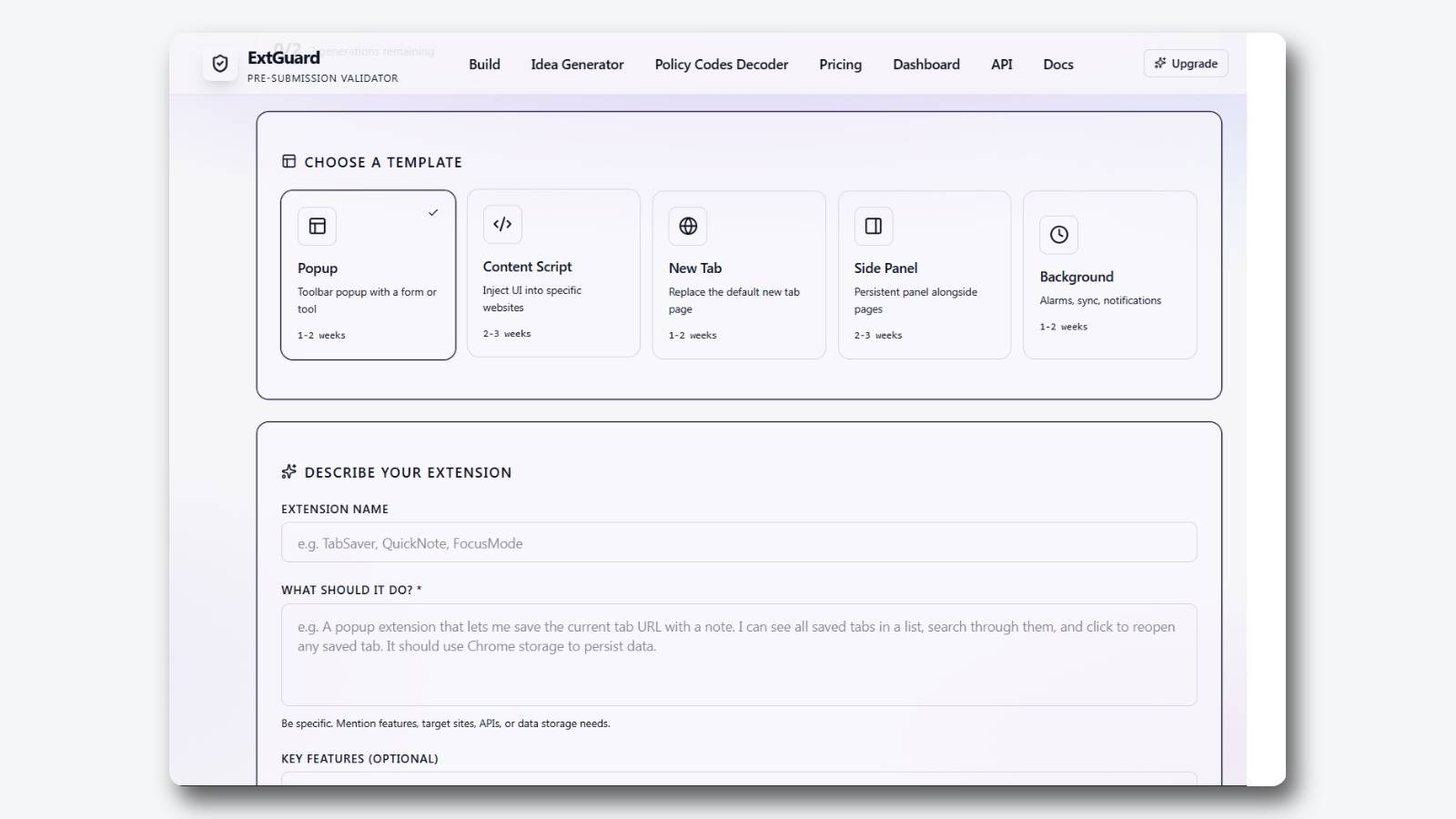This screenshot has width=1456, height=819.
Task: Click the 'EXTENSION NAME' label
Action: [x=335, y=509]
